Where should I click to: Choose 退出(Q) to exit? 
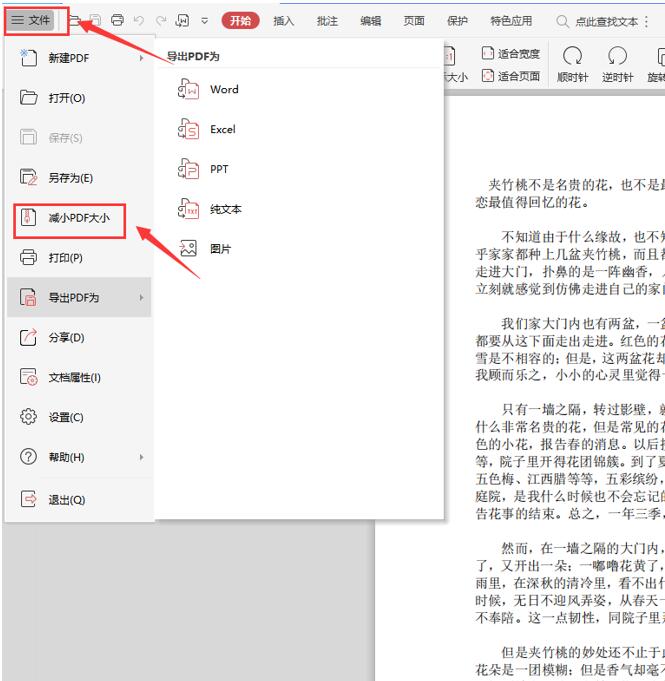pos(79,499)
